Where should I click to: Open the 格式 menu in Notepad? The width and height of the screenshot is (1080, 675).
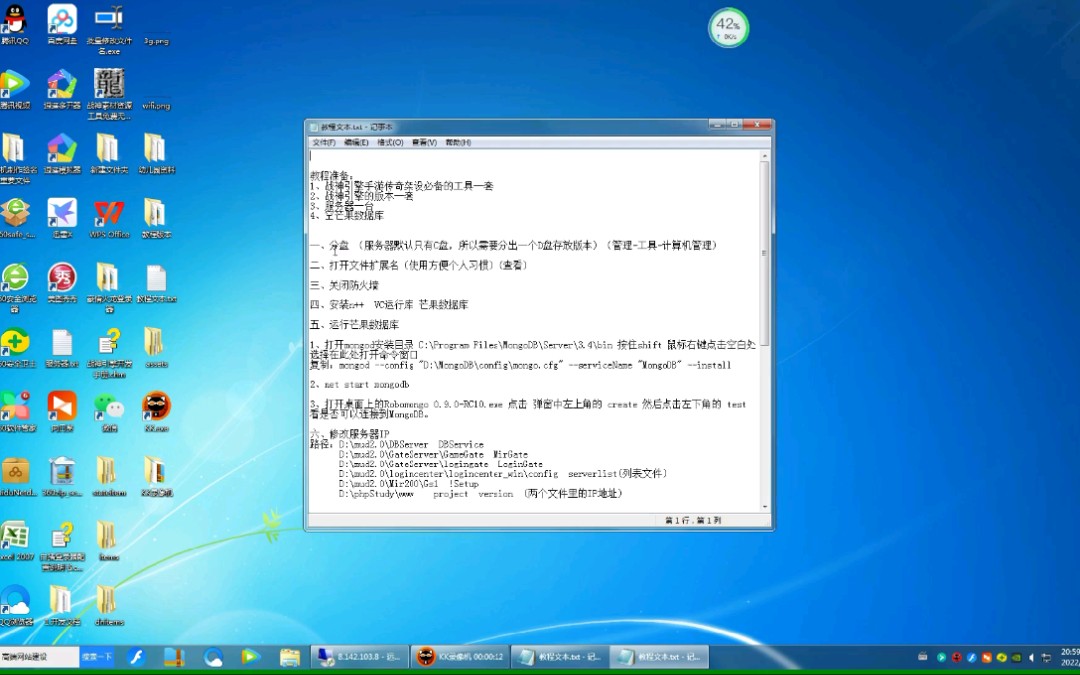tap(388, 142)
